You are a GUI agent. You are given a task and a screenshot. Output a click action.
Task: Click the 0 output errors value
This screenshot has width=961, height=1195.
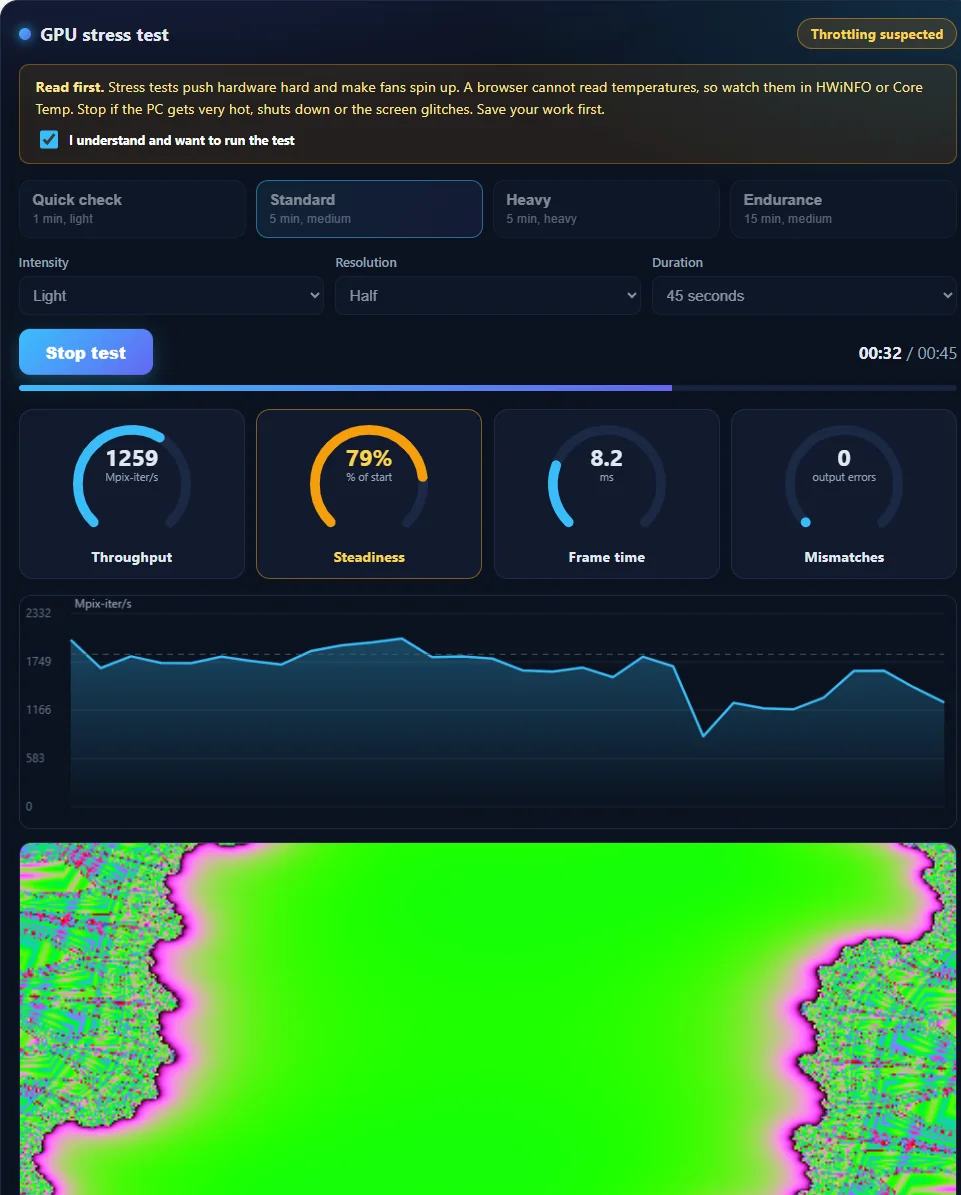(844, 458)
